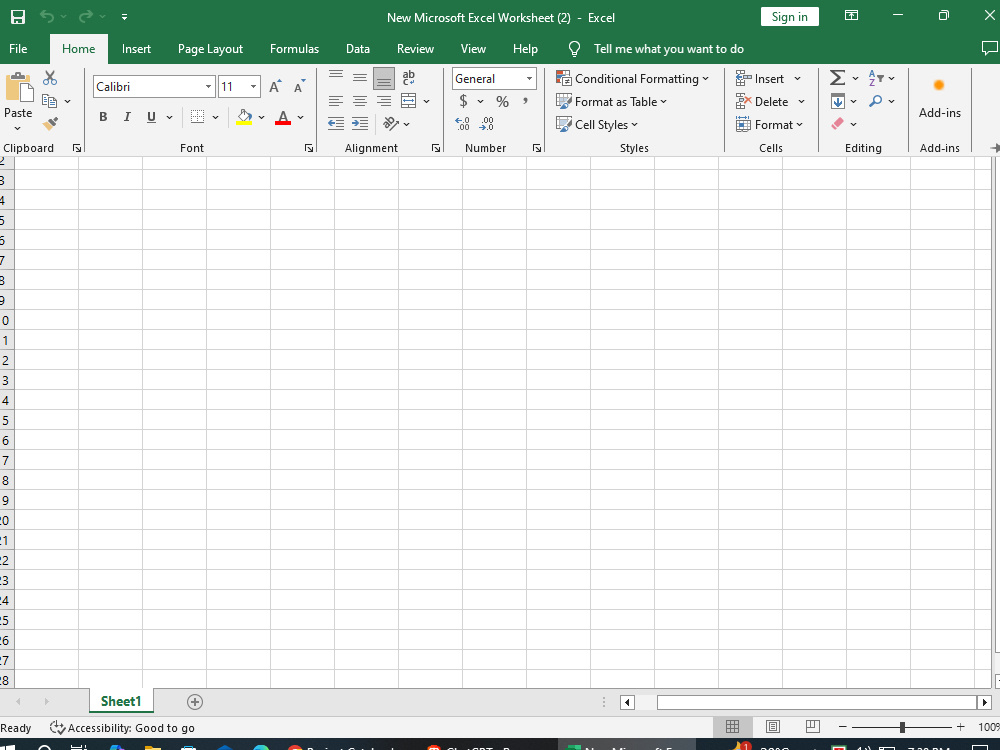1000x750 pixels.
Task: Toggle Bottom Align button
Action: click(x=384, y=78)
